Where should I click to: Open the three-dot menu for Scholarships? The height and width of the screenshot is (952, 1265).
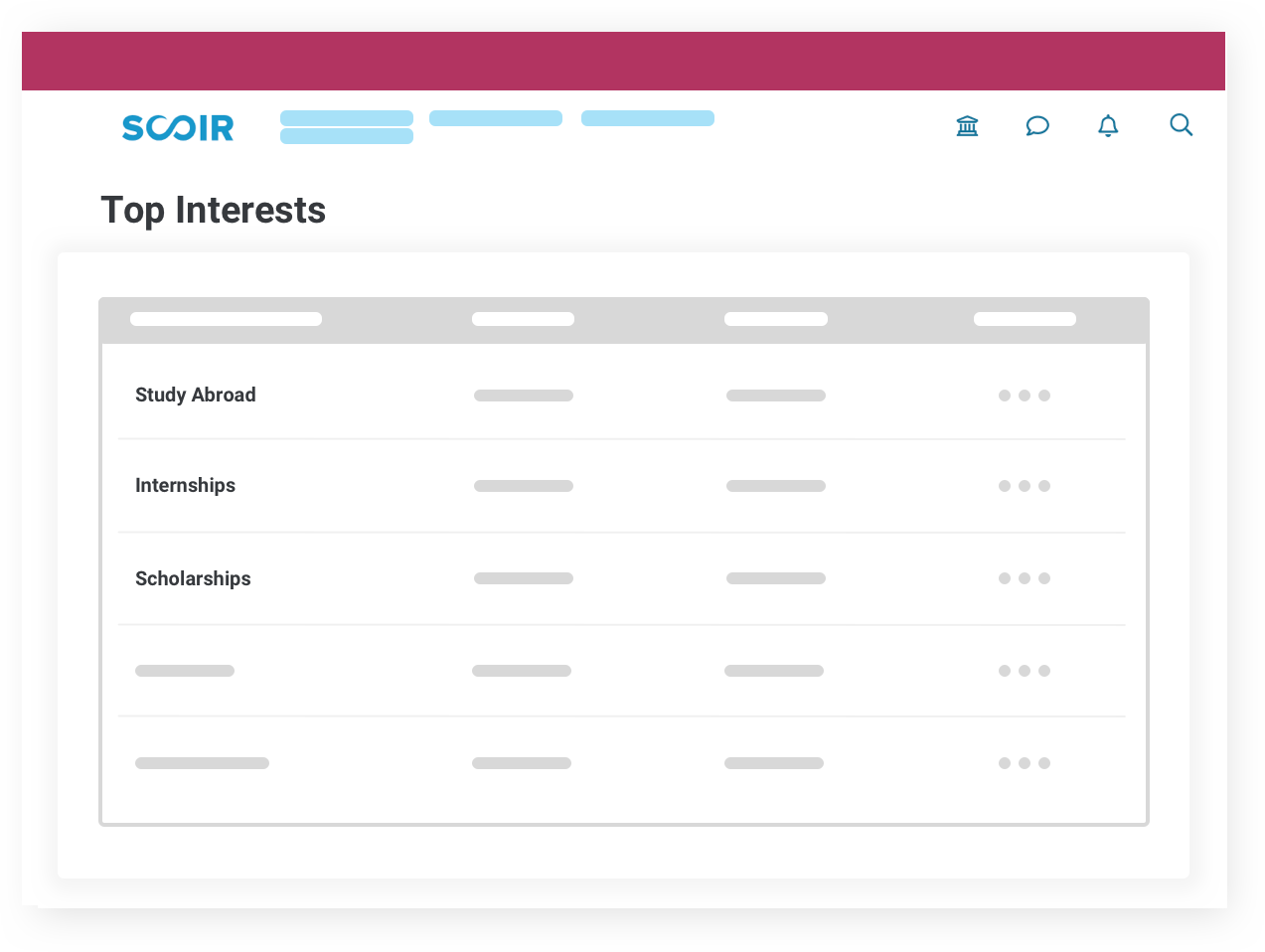pos(1024,577)
